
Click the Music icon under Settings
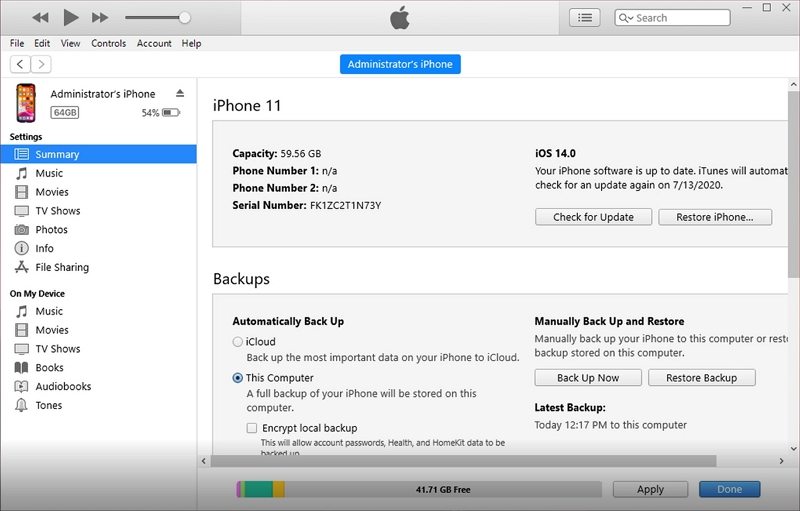(21, 173)
